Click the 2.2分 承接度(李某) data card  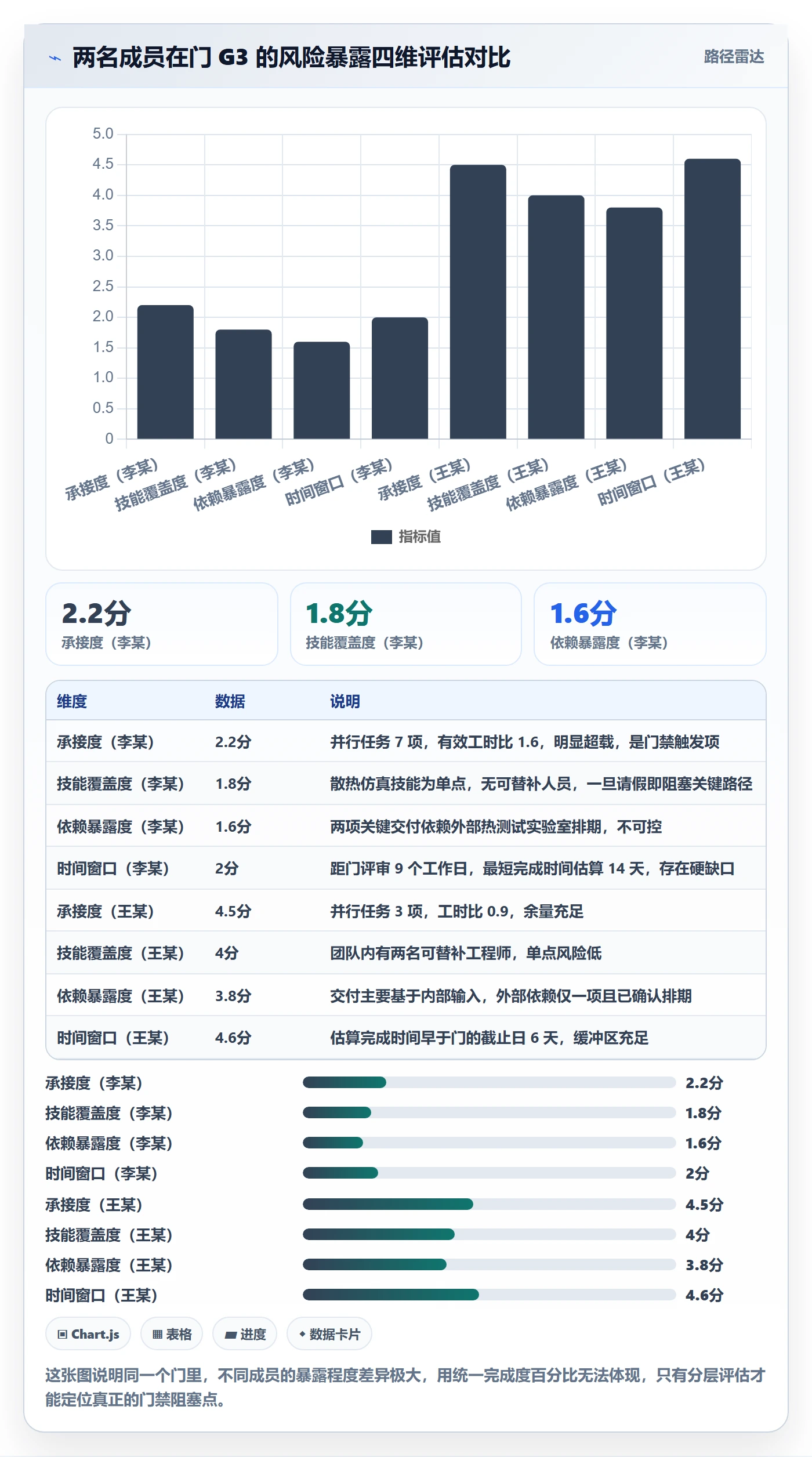(x=162, y=624)
